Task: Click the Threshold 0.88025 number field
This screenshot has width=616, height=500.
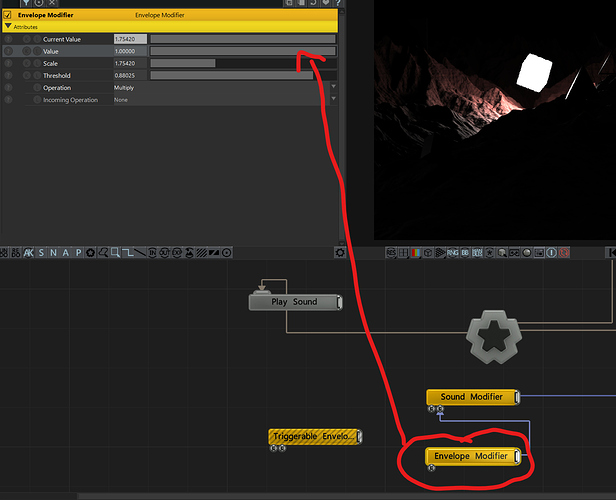Action: pyautogui.click(x=130, y=75)
